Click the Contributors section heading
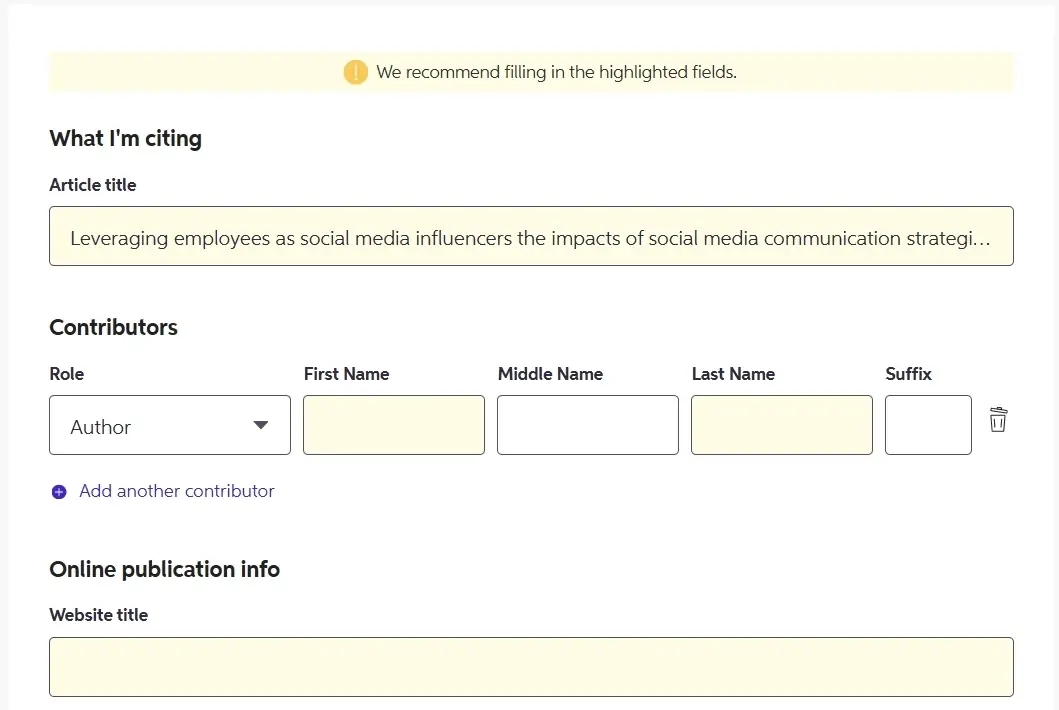The image size is (1059, 710). click(x=113, y=328)
